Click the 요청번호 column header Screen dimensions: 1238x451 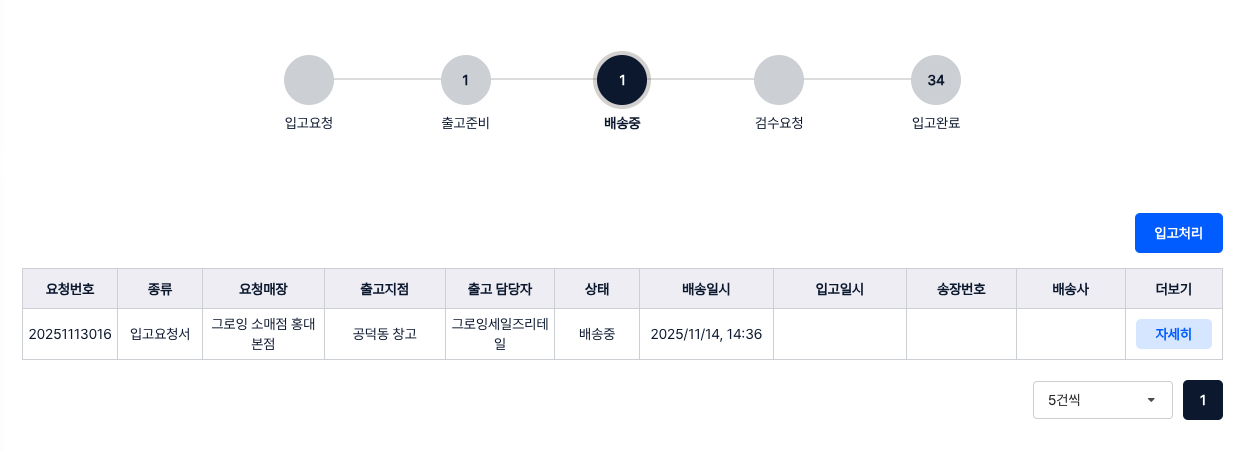point(70,289)
